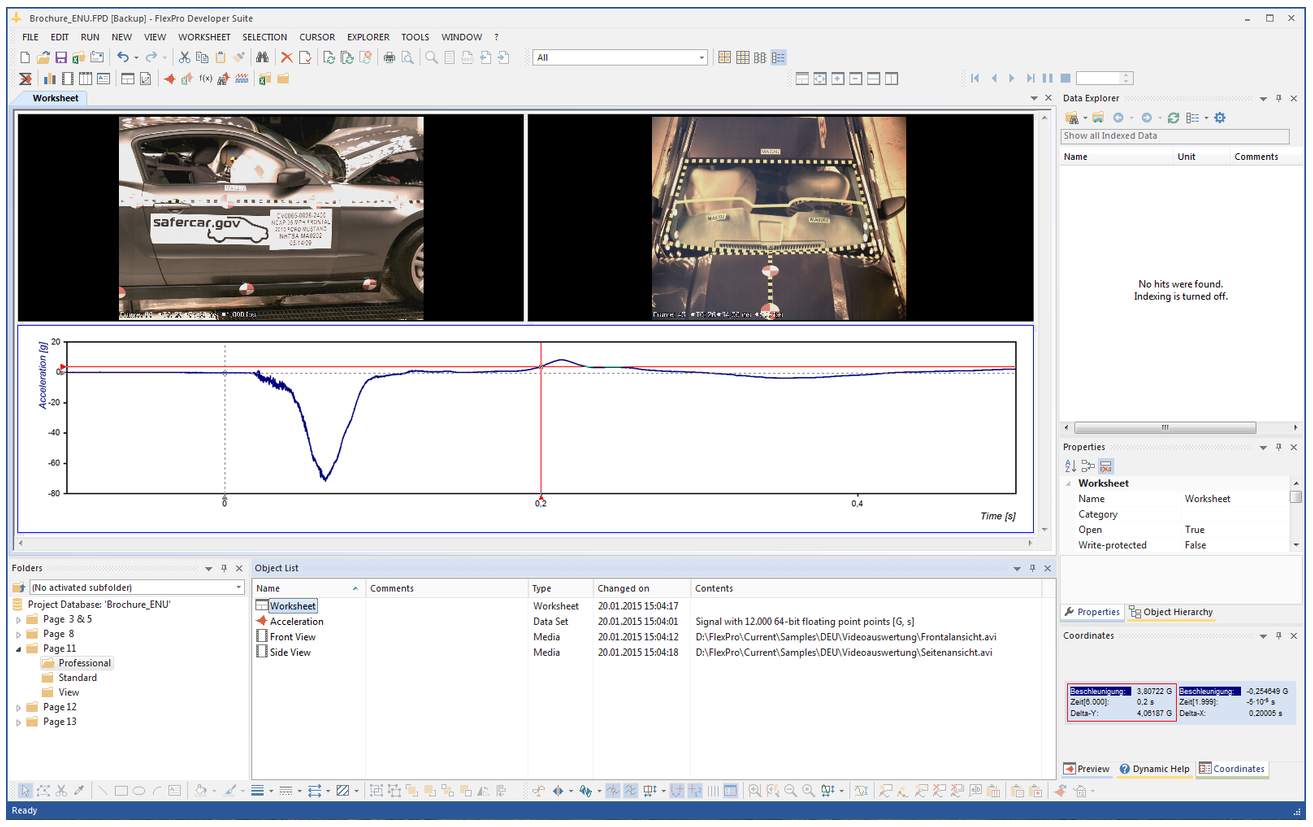This screenshot has height=827, width=1313.
Task: Select the Standard folder in tree
Action: (x=77, y=678)
